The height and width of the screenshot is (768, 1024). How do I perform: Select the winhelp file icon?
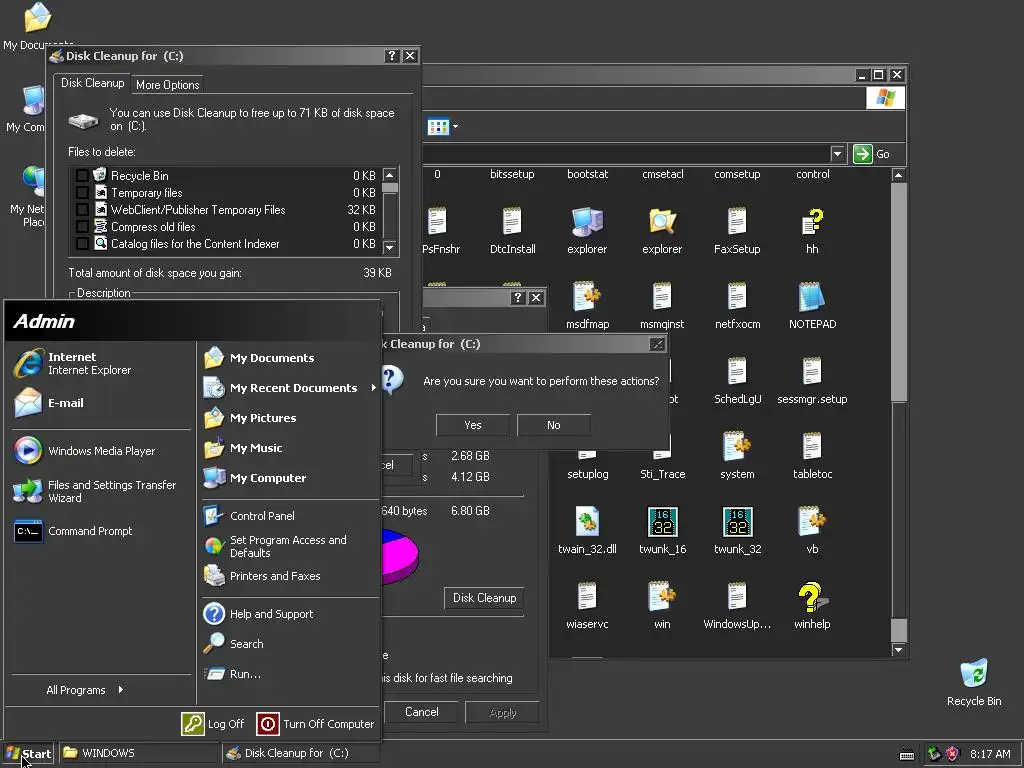812,605
